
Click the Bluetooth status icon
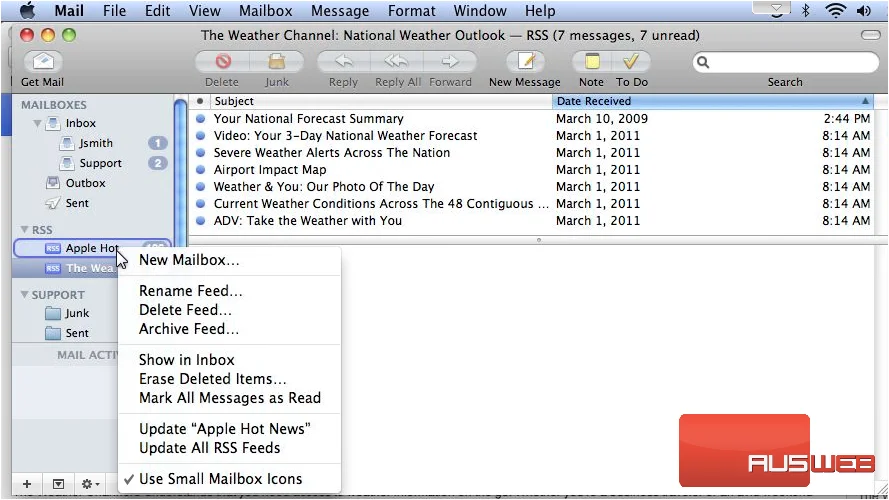click(806, 10)
